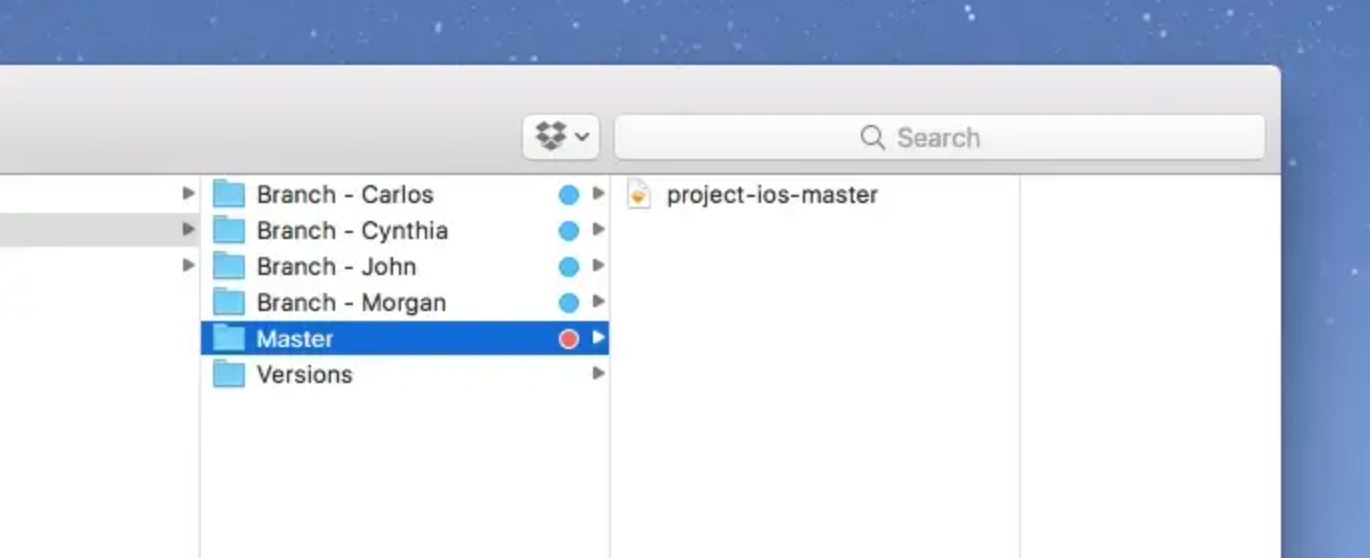Screen dimensions: 1370x558
Task: Click the arrow at the right of Versions
Action: tap(598, 373)
